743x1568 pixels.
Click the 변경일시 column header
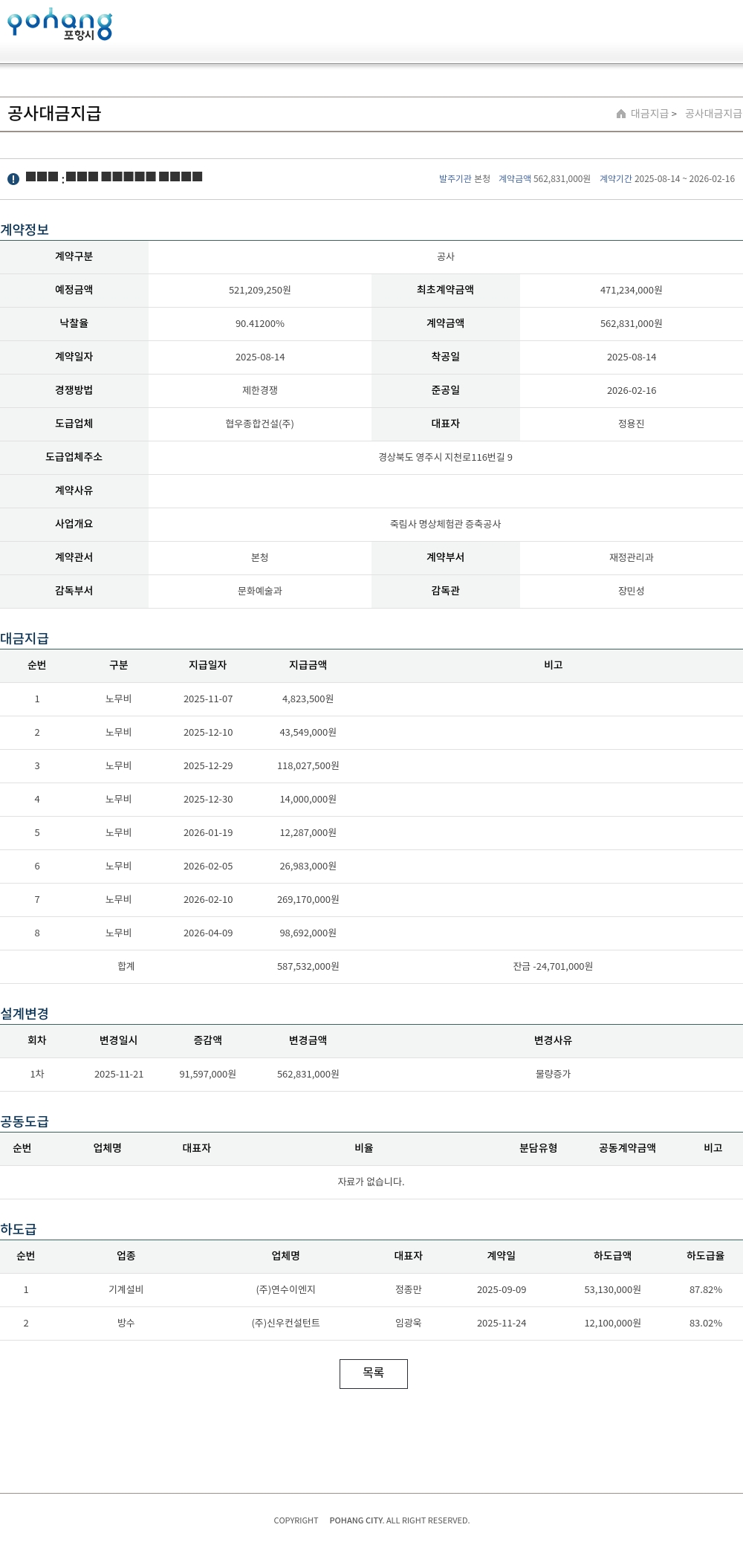point(118,1040)
